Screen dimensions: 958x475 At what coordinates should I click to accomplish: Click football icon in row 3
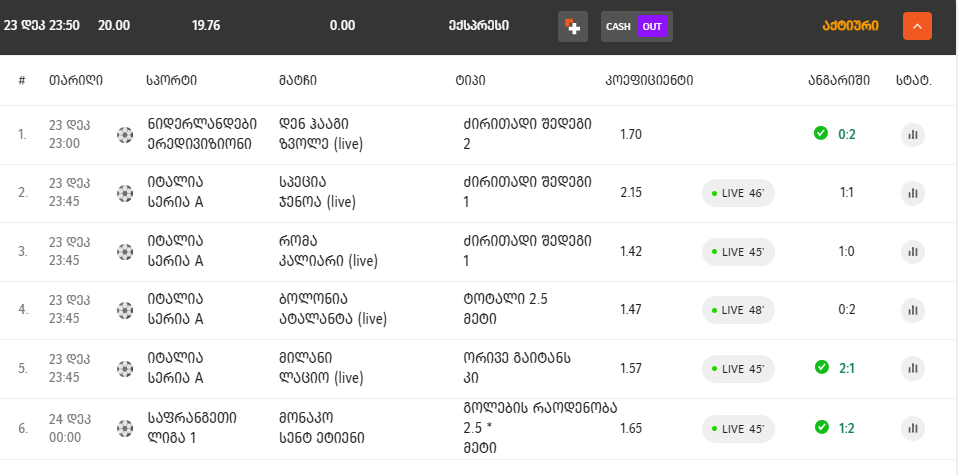point(125,252)
